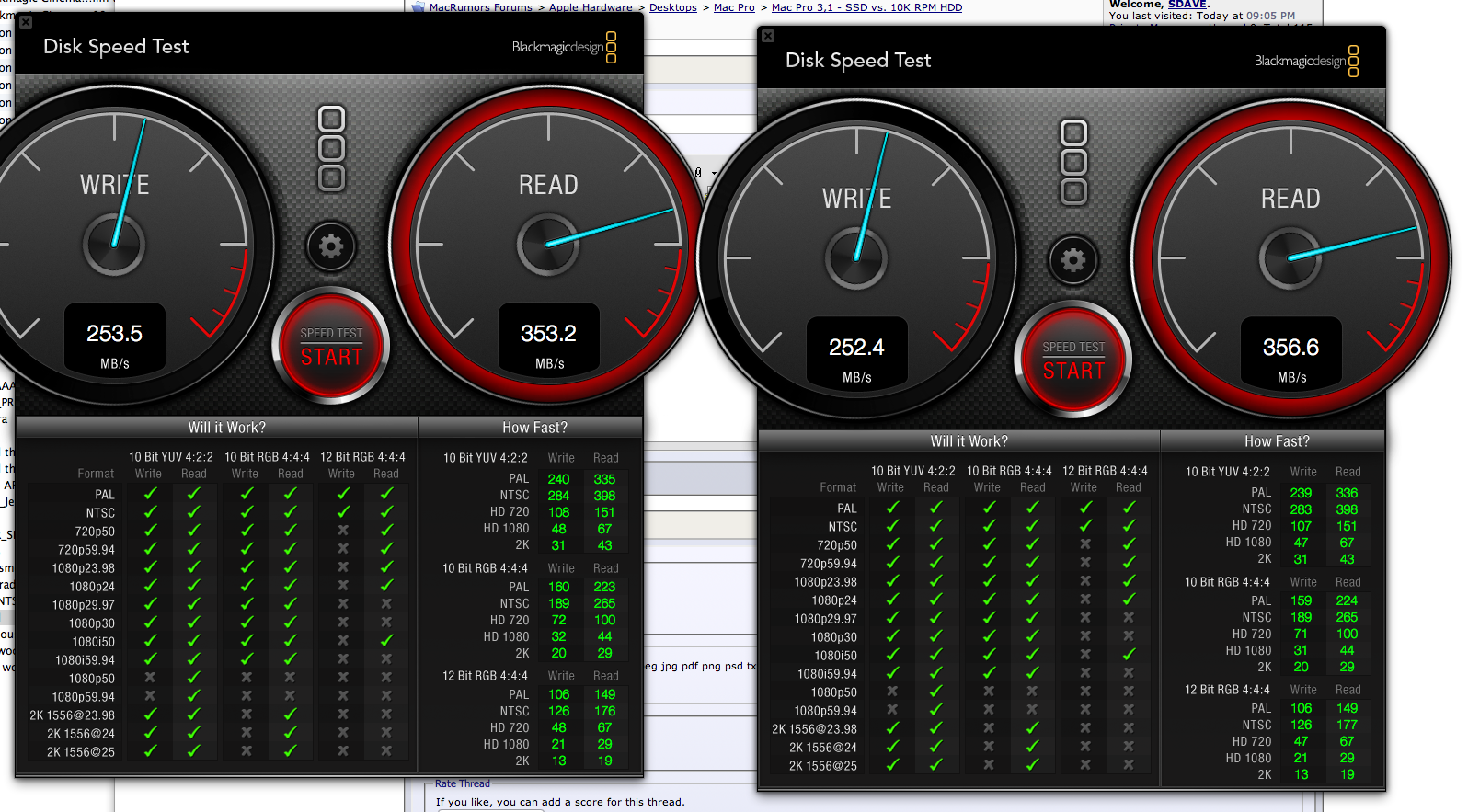Click the 1080p50 10 Bit YUV write cross, left window

(150, 678)
